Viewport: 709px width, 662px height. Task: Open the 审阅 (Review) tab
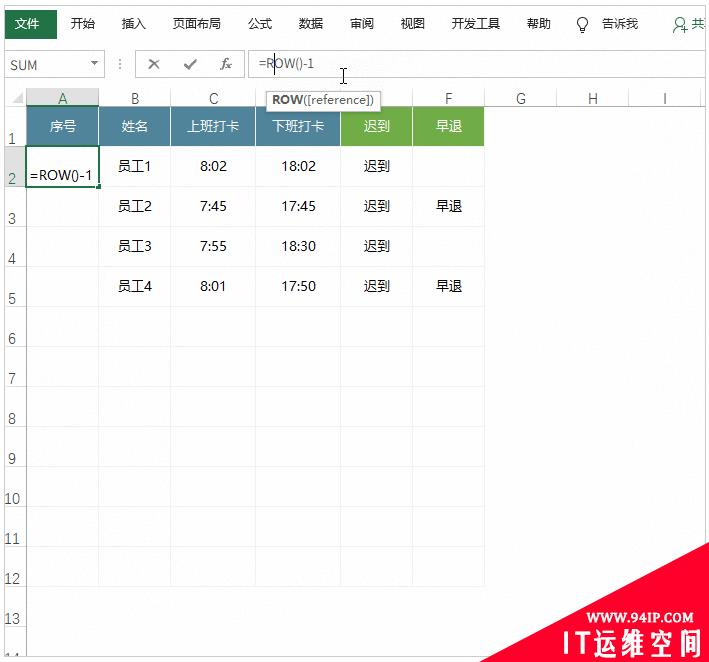(362, 24)
